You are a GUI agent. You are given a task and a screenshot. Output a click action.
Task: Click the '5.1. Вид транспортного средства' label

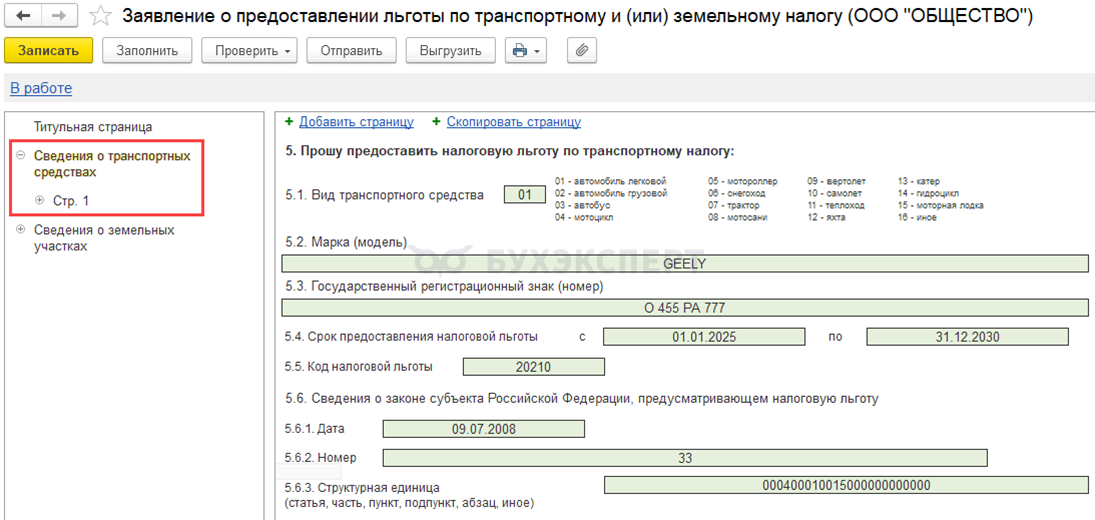click(384, 195)
